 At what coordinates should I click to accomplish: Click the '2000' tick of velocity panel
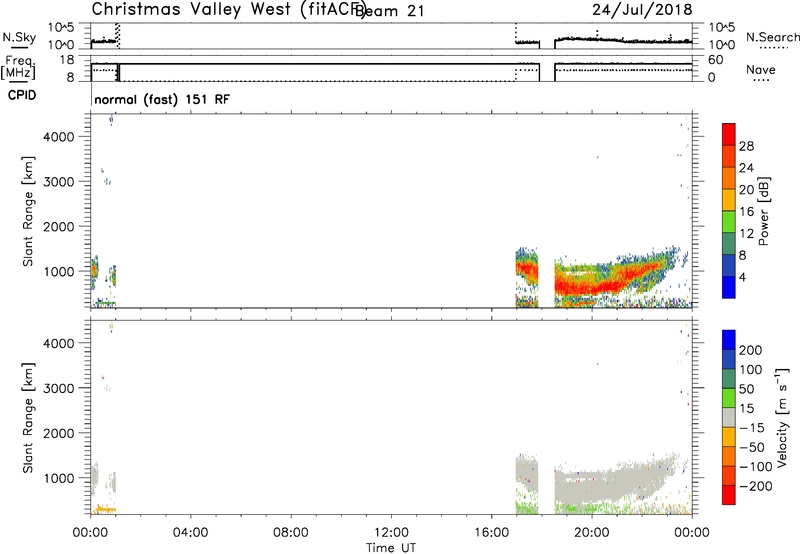pyautogui.click(x=59, y=433)
